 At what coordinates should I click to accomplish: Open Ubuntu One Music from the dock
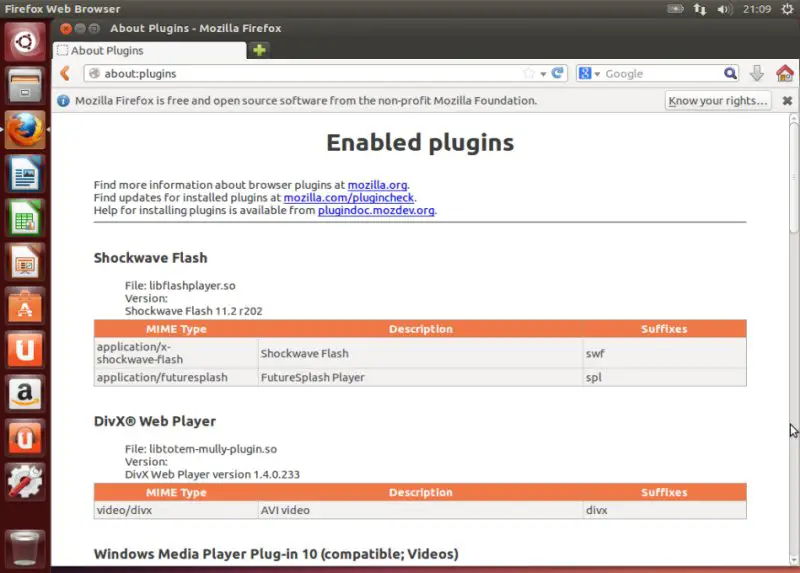pos(24,438)
